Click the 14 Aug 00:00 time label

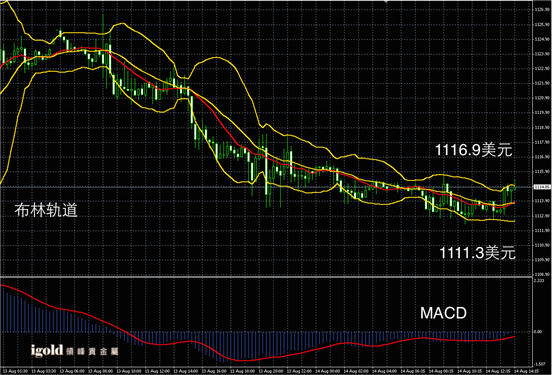pos(327,371)
